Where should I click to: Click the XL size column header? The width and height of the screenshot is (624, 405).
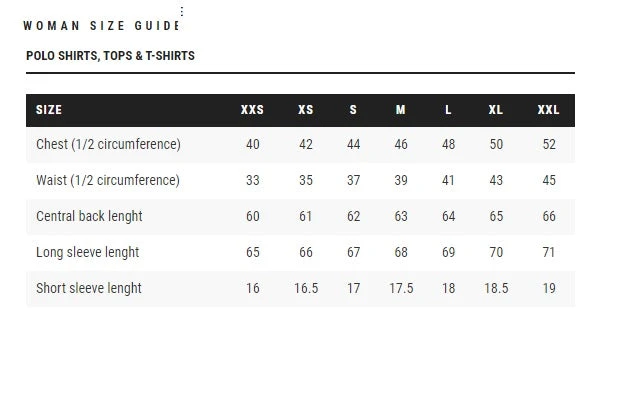496,110
